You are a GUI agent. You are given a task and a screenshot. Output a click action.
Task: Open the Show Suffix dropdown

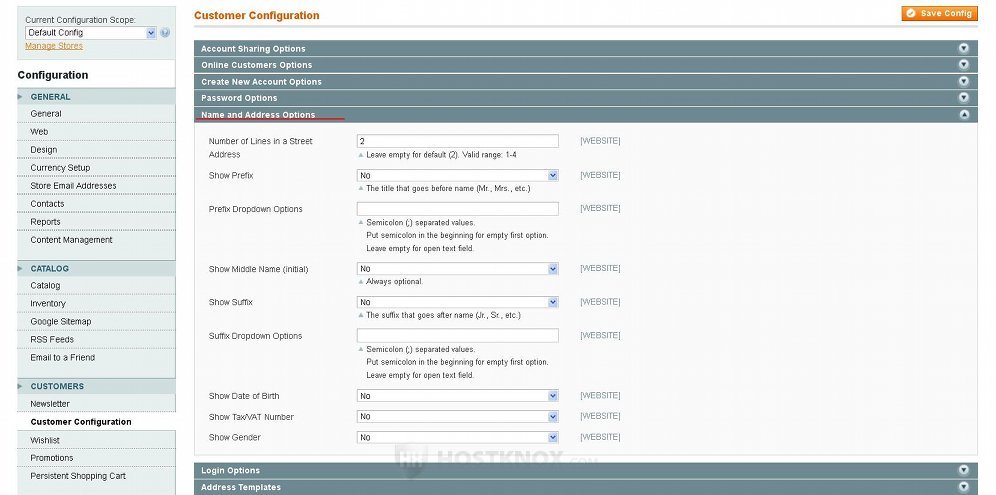pyautogui.click(x=457, y=302)
